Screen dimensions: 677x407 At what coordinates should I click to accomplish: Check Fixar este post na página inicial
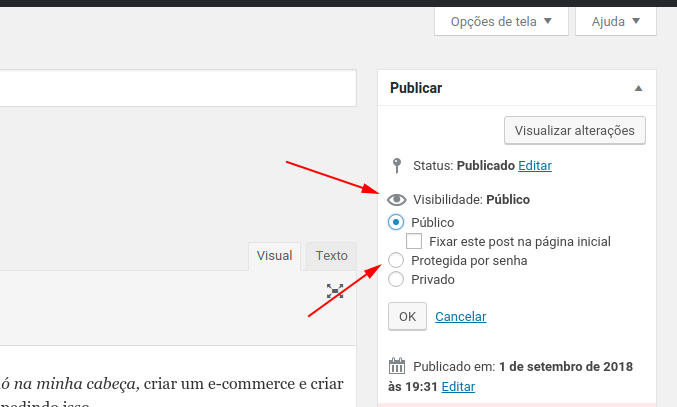pos(414,241)
